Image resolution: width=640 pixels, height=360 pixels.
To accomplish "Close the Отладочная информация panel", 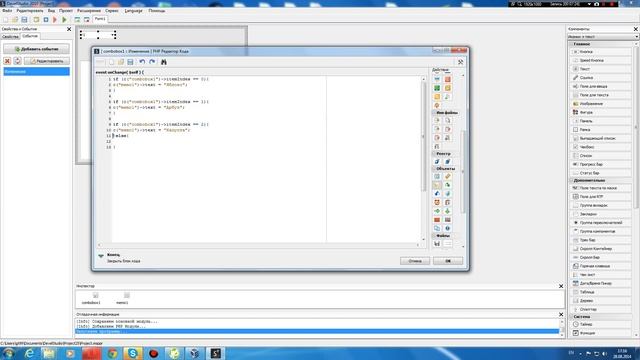I will tap(561, 314).
